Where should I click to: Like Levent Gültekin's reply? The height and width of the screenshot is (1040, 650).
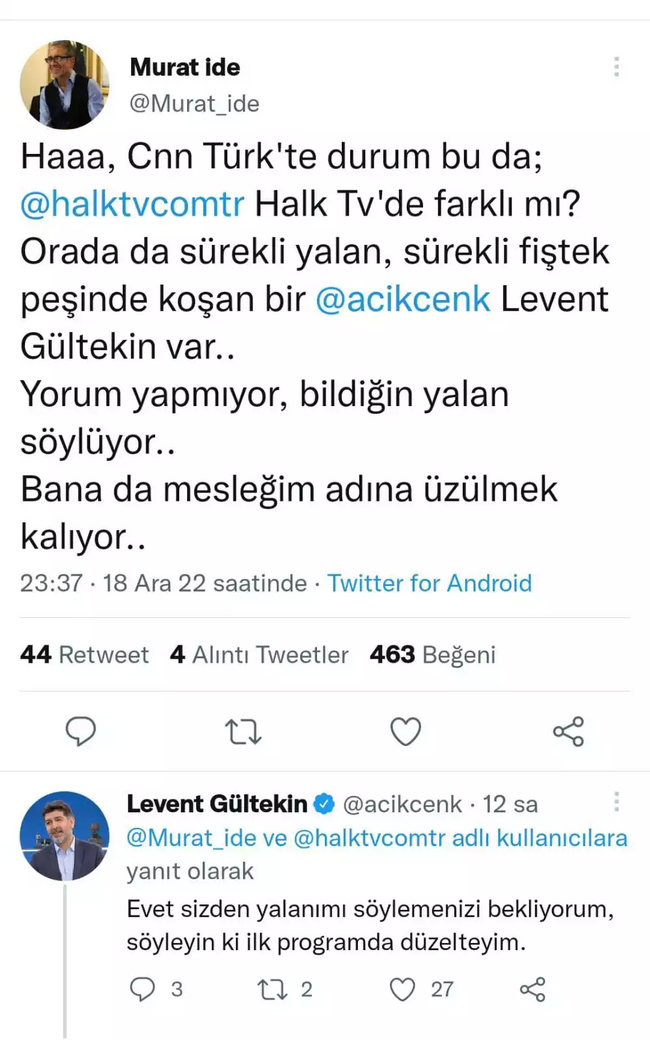(402, 990)
